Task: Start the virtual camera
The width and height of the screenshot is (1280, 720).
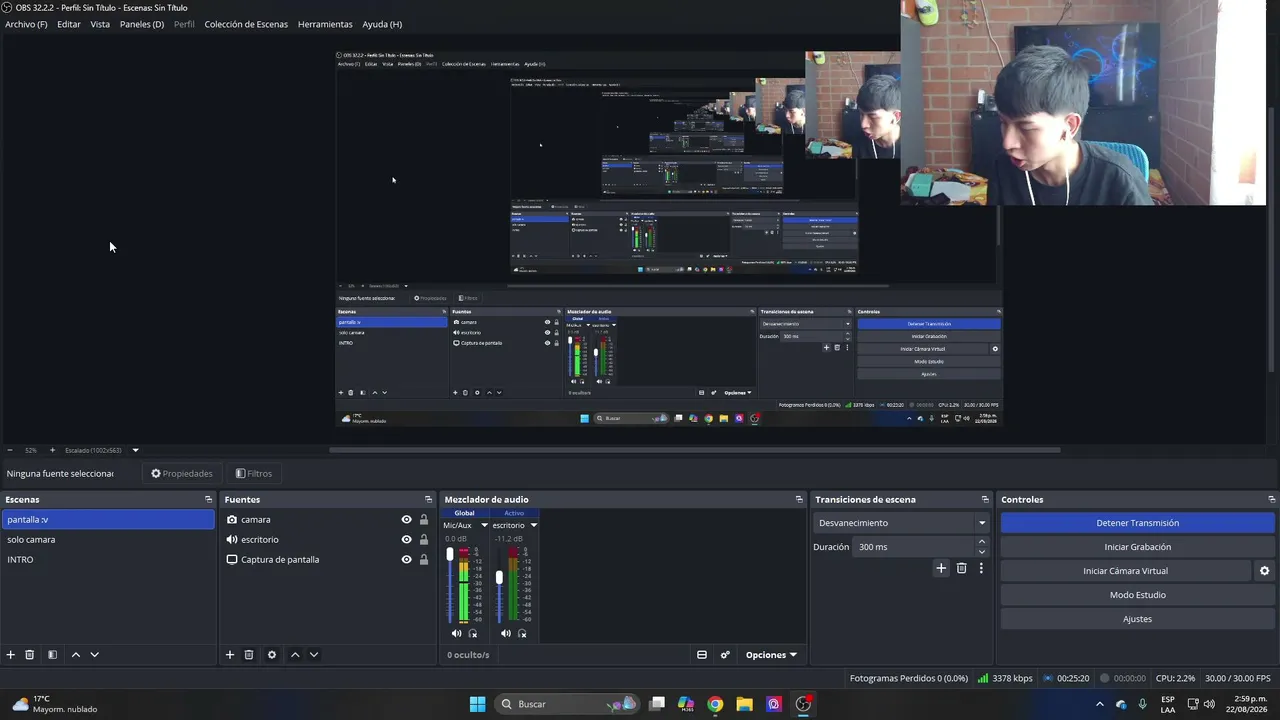Action: [1125, 571]
